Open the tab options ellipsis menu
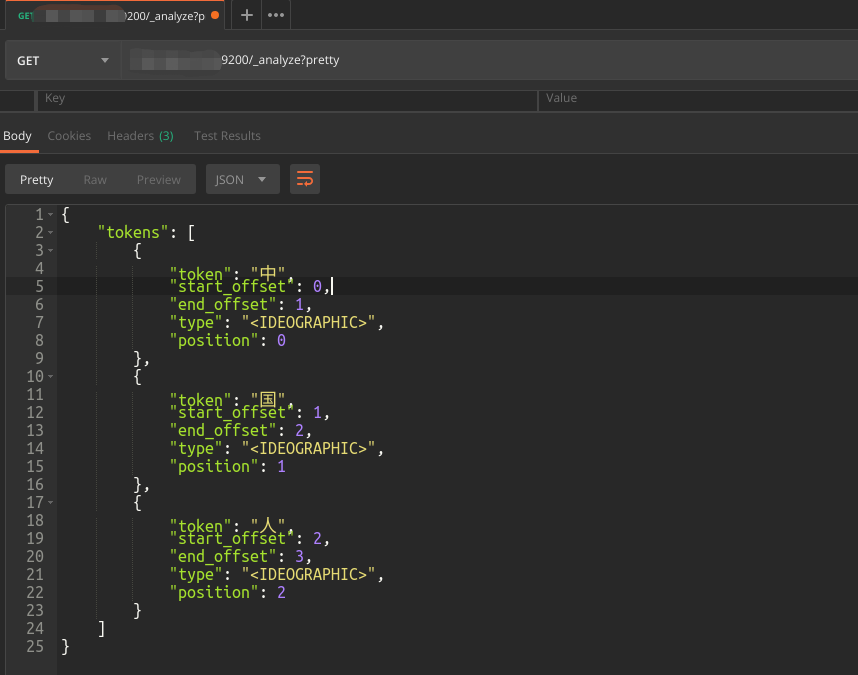 276,15
